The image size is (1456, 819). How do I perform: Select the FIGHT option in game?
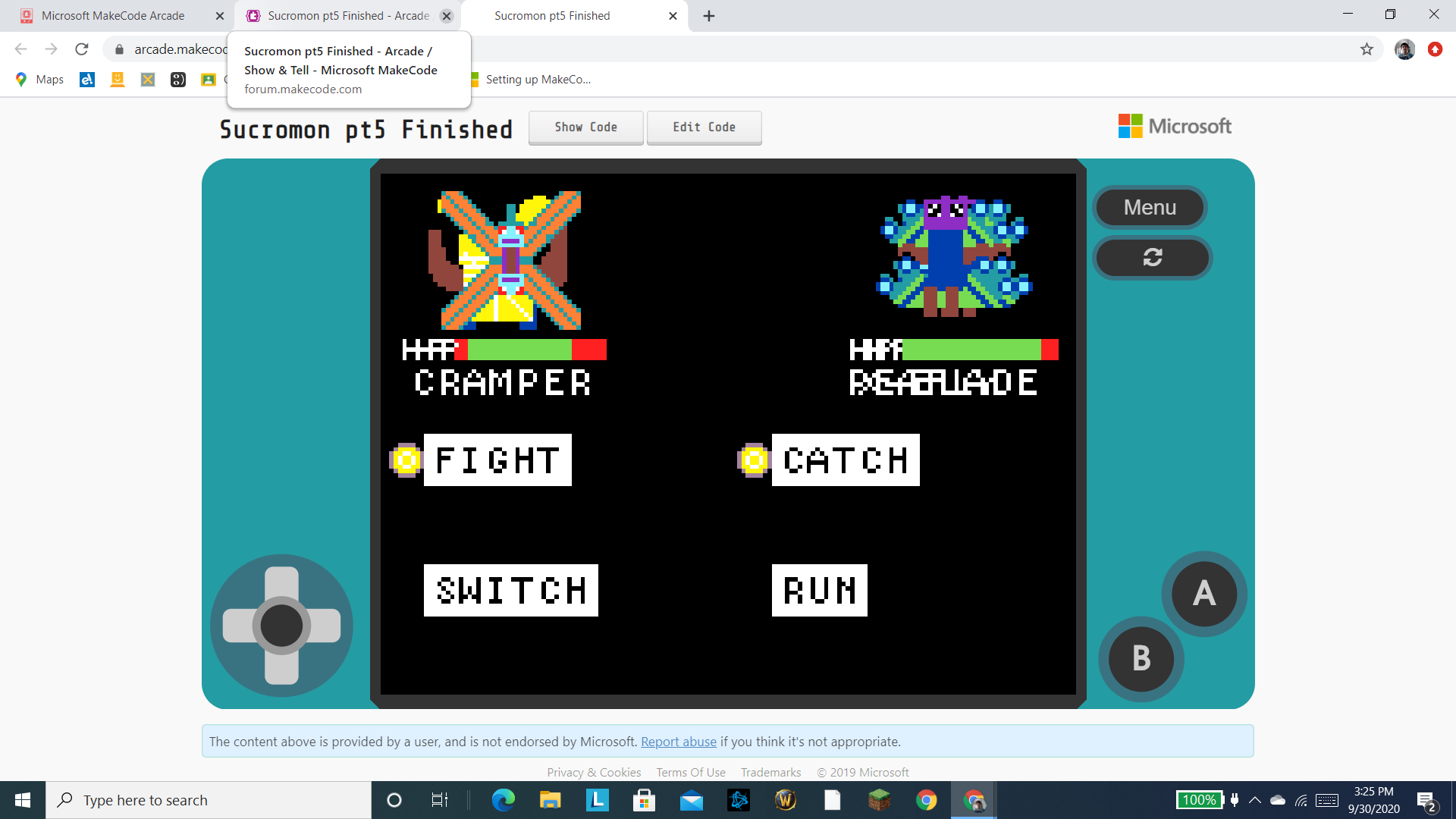[497, 460]
